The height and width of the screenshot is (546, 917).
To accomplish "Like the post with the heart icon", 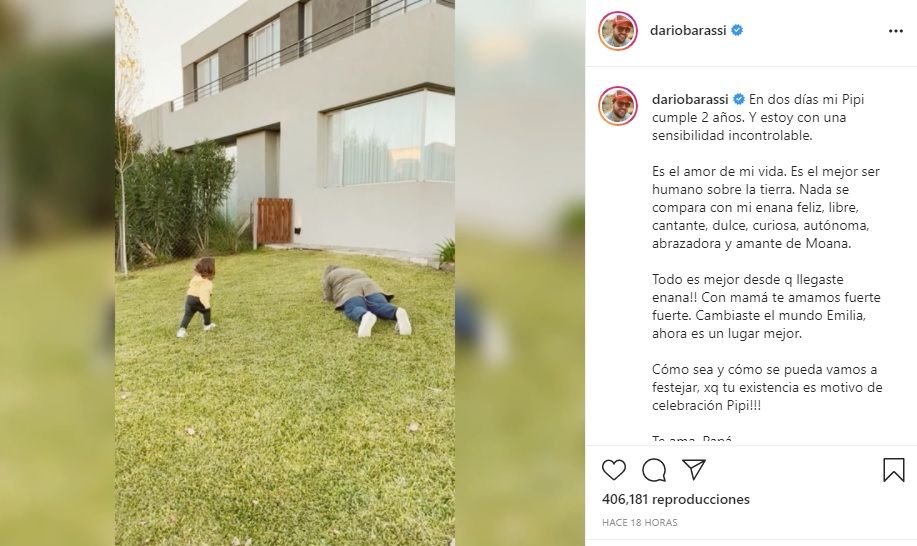I will [x=613, y=470].
